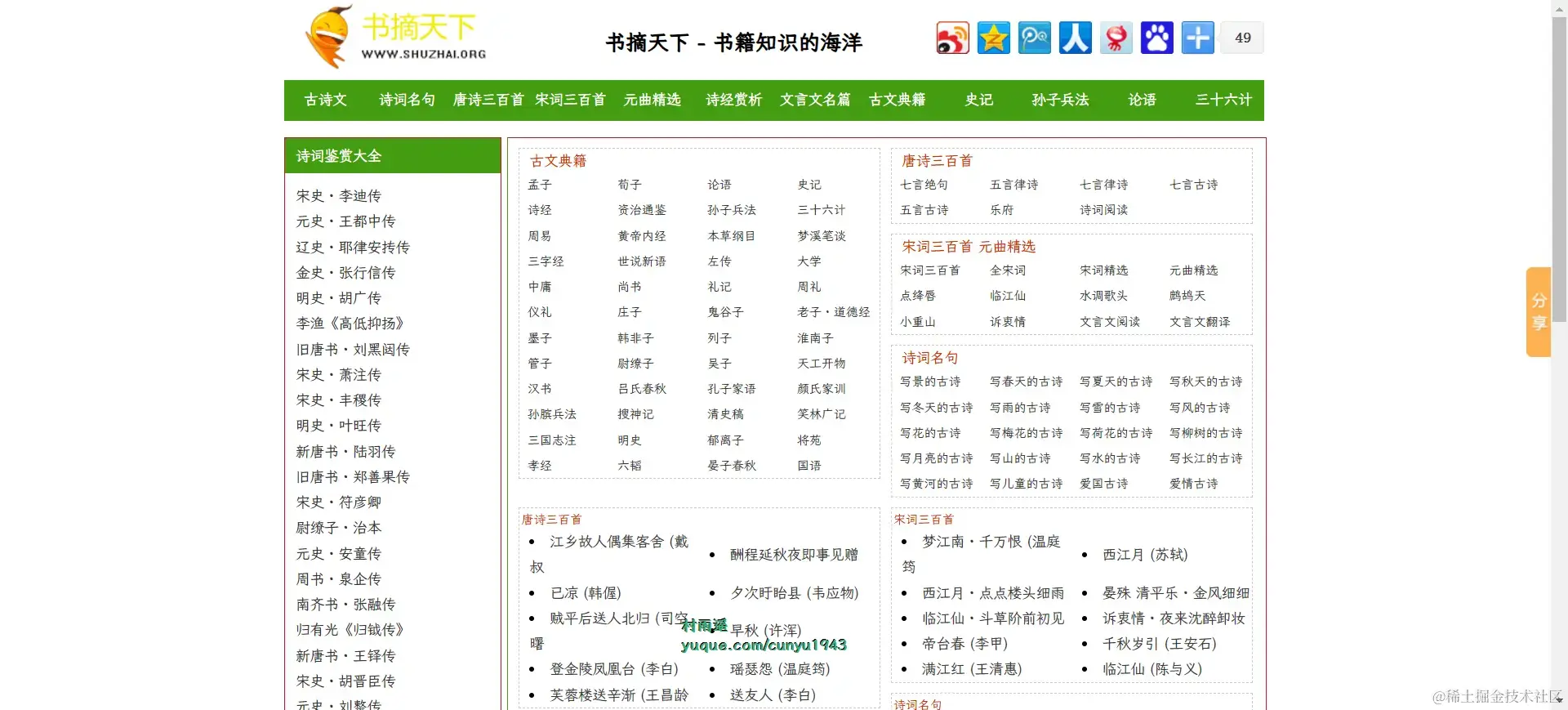Screen dimensions: 1568x710
Task: Click the yellow star Qzone share icon
Action: (993, 38)
